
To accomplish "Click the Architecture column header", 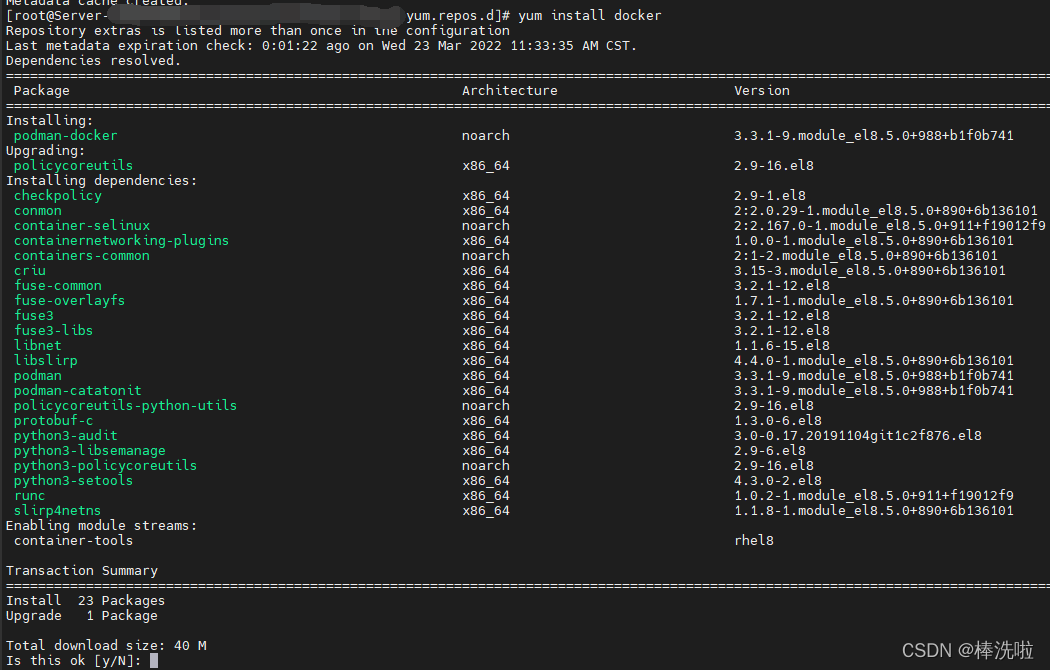I will (x=510, y=90).
